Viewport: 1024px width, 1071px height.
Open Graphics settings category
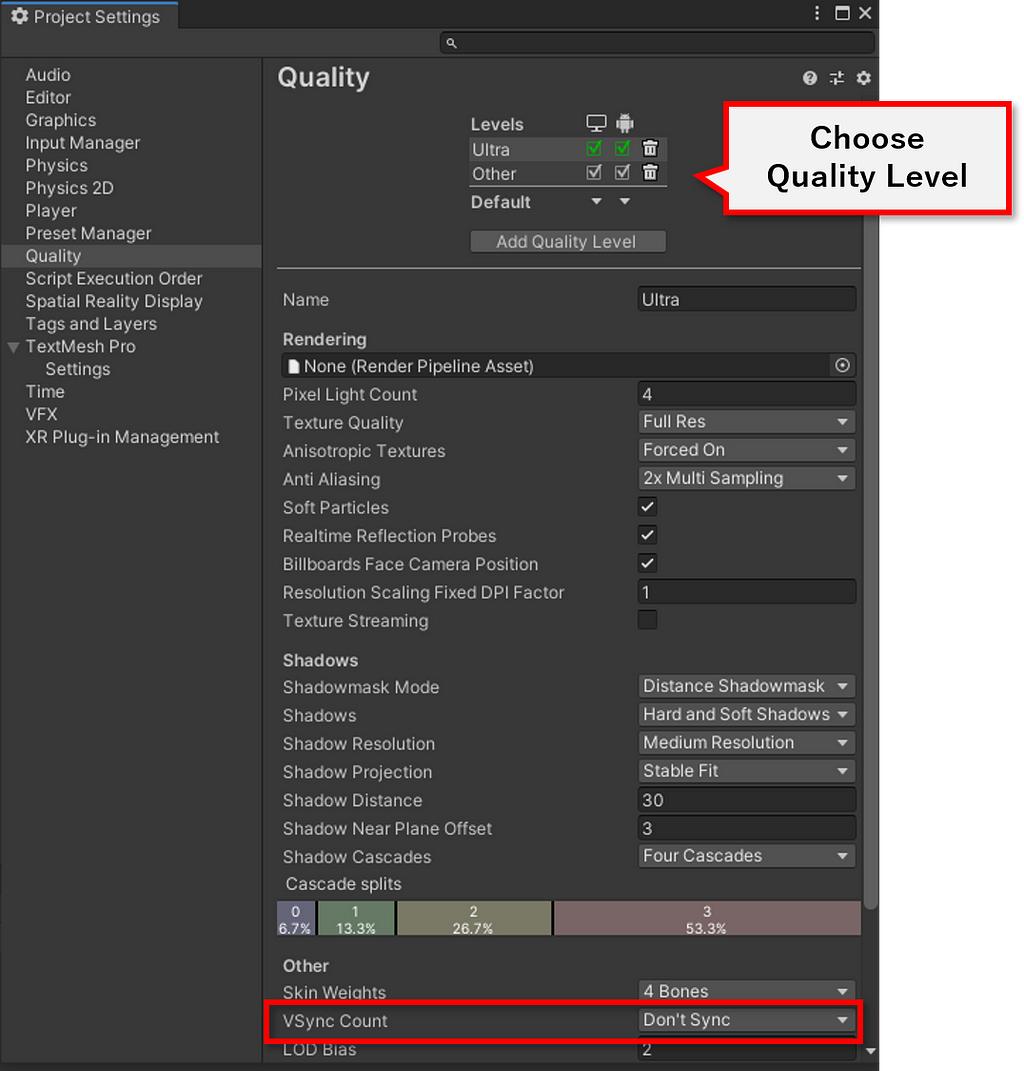(61, 120)
